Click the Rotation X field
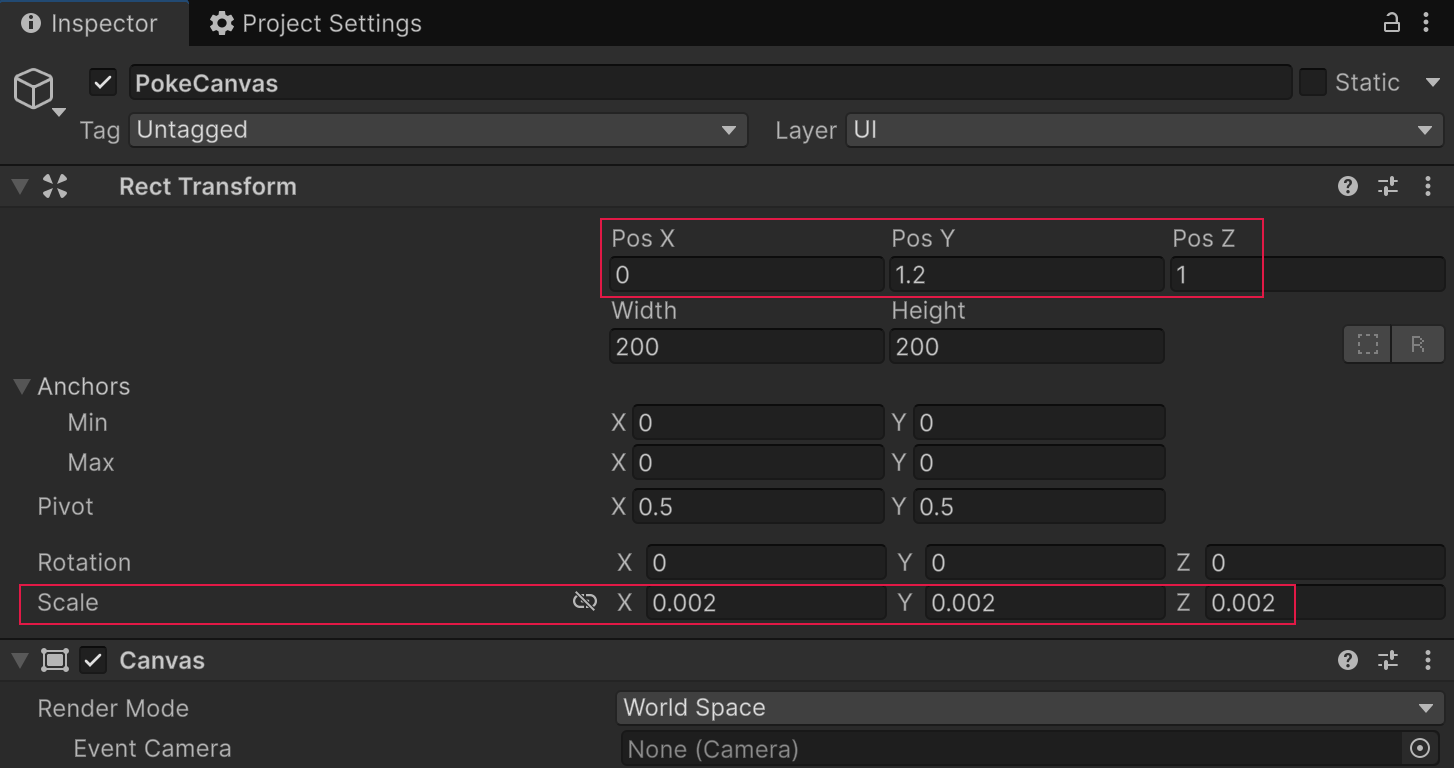Image resolution: width=1454 pixels, height=768 pixels. coord(765,562)
